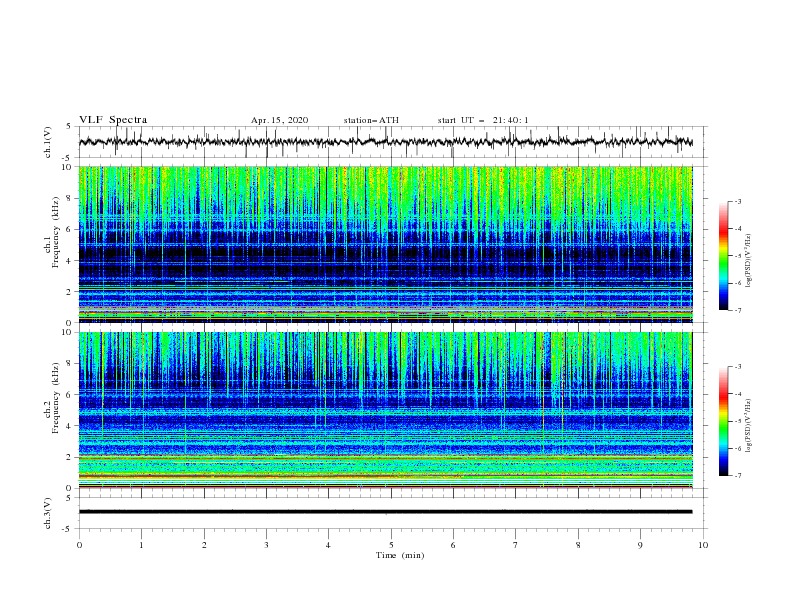Select the ch.1 color bar "log(PSD)(V²/Hz)" label
Screen dimensions: 792x612
tap(748, 261)
